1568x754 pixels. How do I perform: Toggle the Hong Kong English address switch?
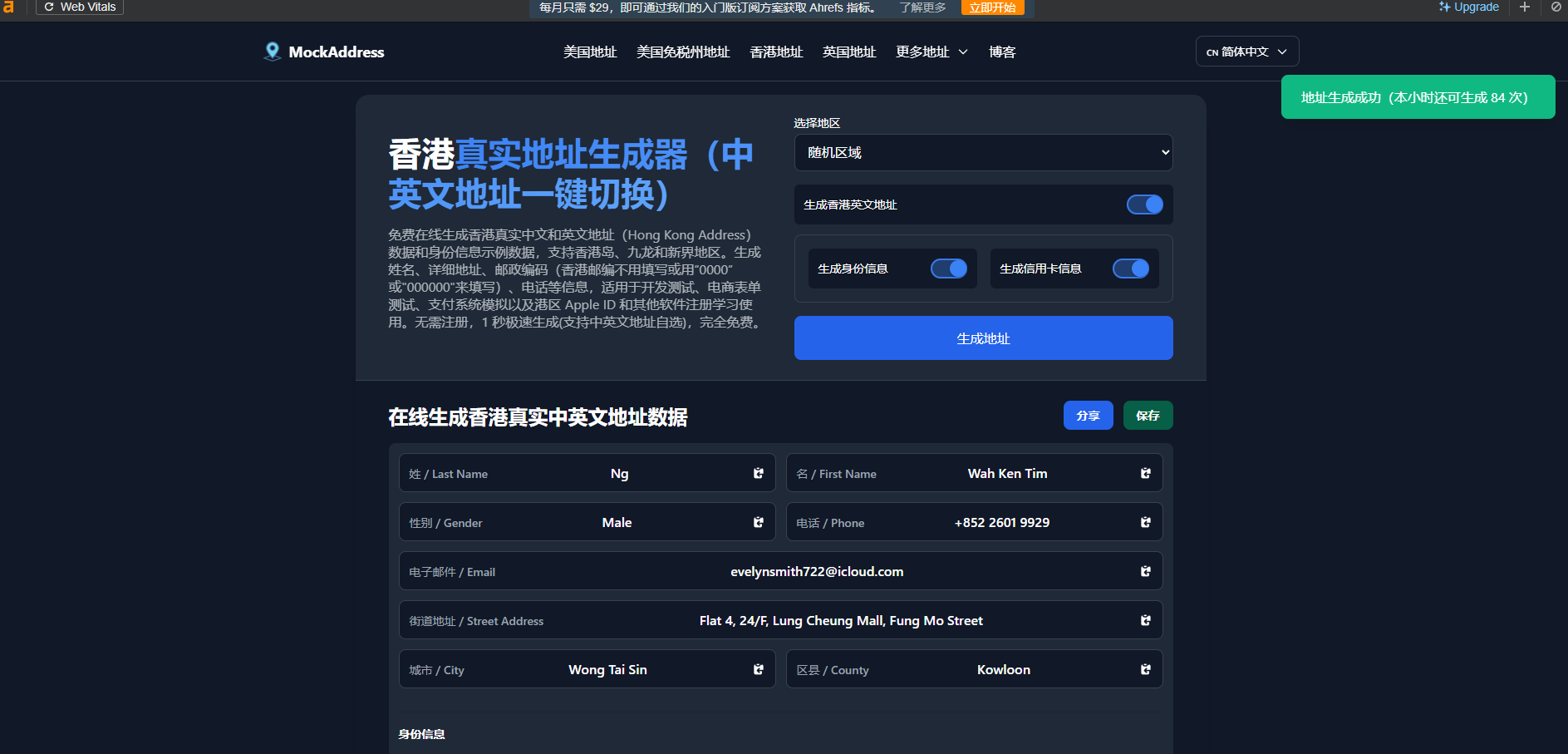(1144, 205)
